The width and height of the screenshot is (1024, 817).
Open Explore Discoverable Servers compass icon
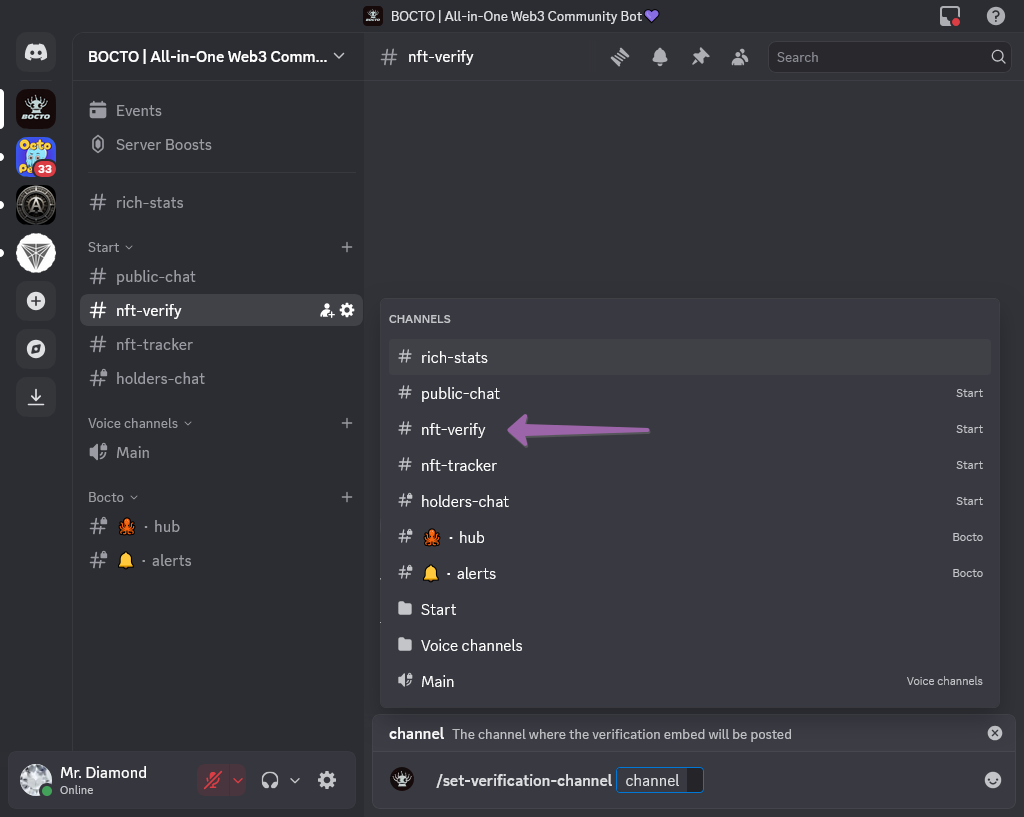[36, 349]
